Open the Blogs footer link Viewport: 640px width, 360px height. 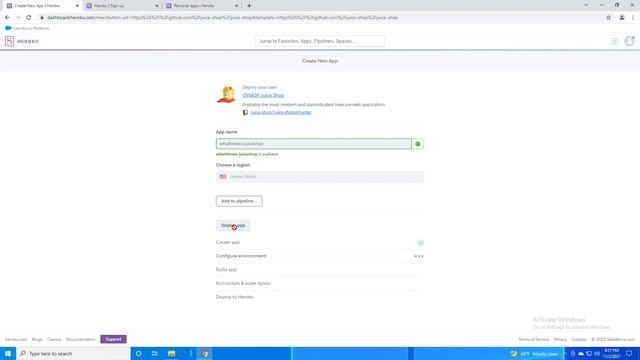pos(37,339)
